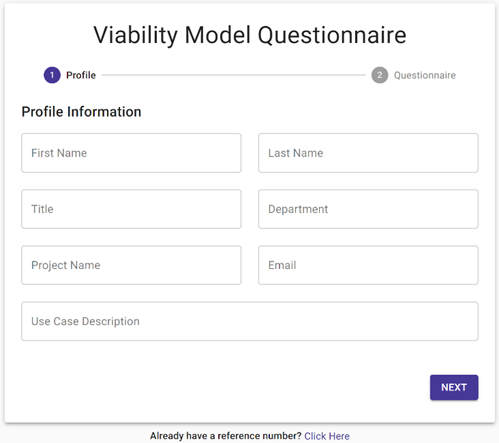Activate the Department input field
The height and width of the screenshot is (443, 499).
[368, 209]
